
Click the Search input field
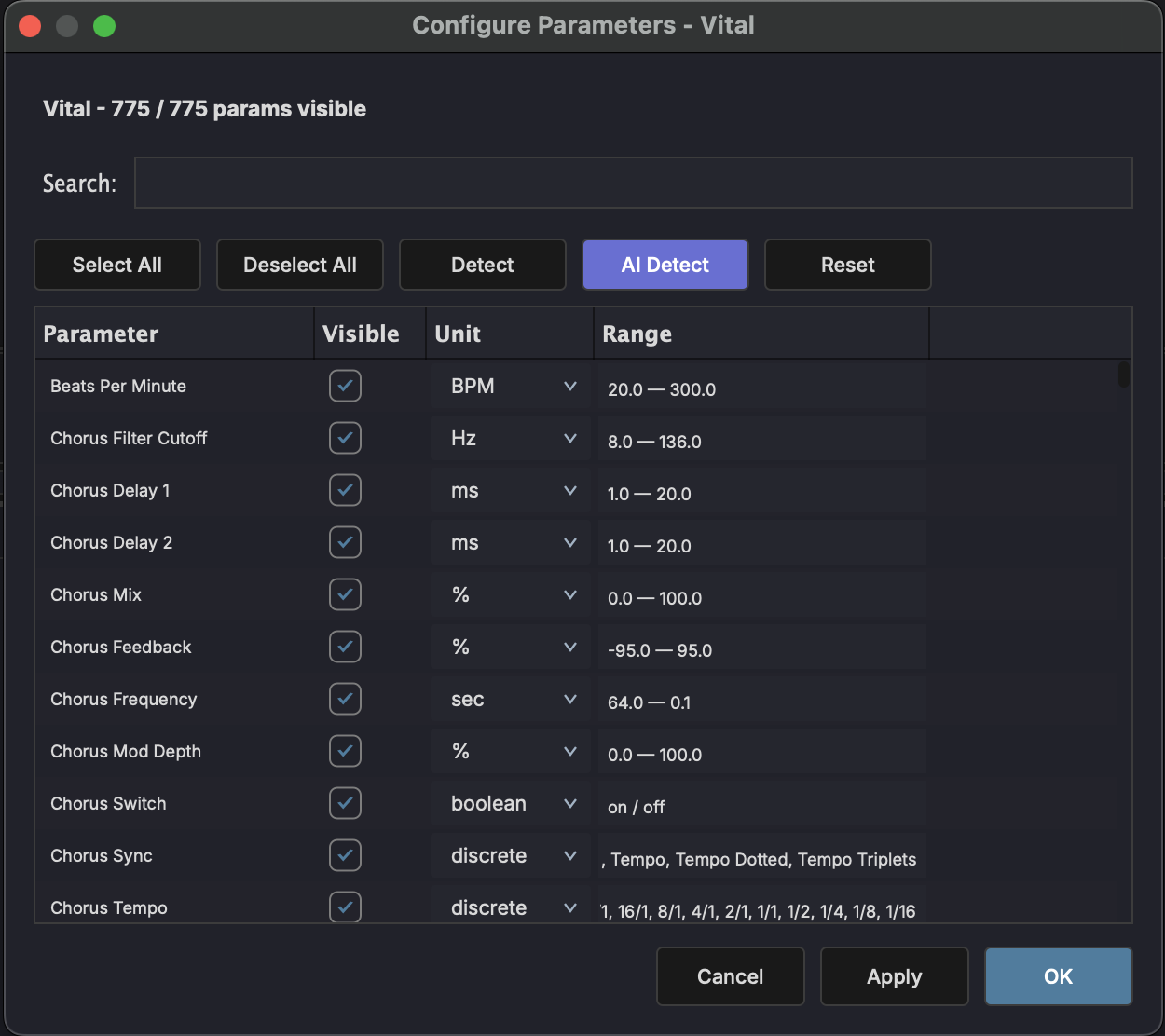point(634,183)
